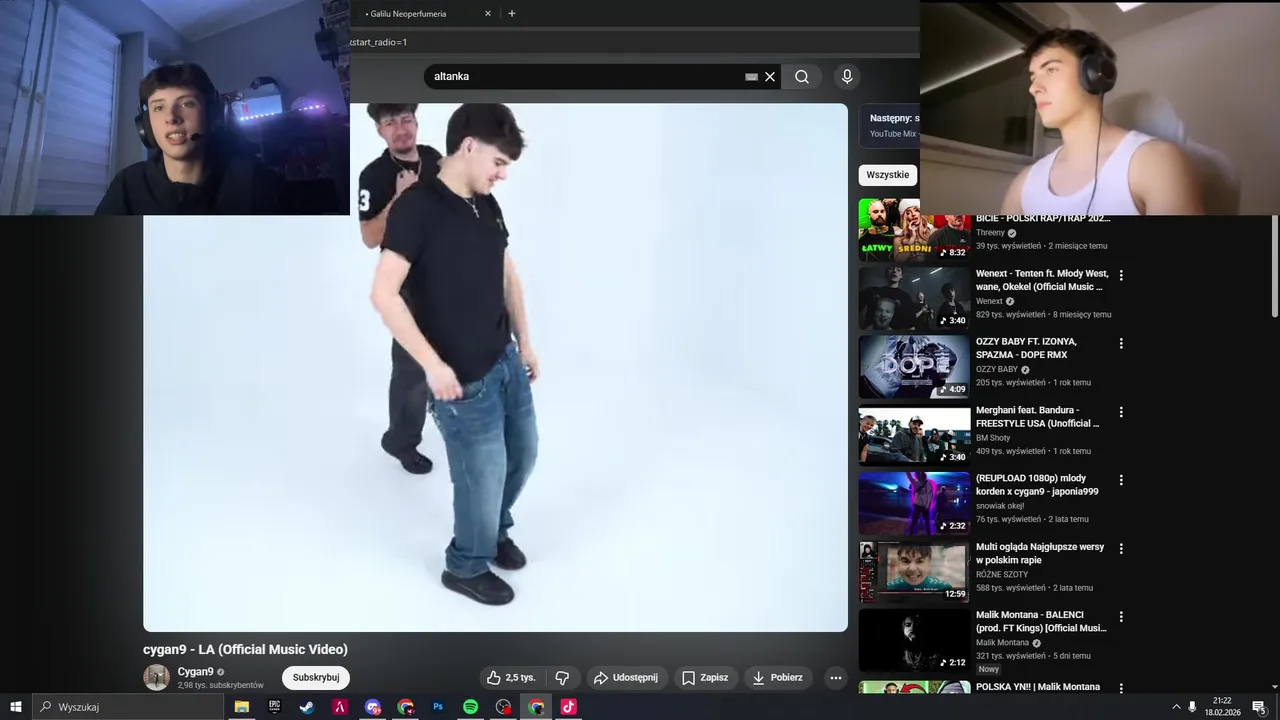The height and width of the screenshot is (720, 1280).
Task: Dislike the video with the thumbs-down icon
Action: (562, 678)
